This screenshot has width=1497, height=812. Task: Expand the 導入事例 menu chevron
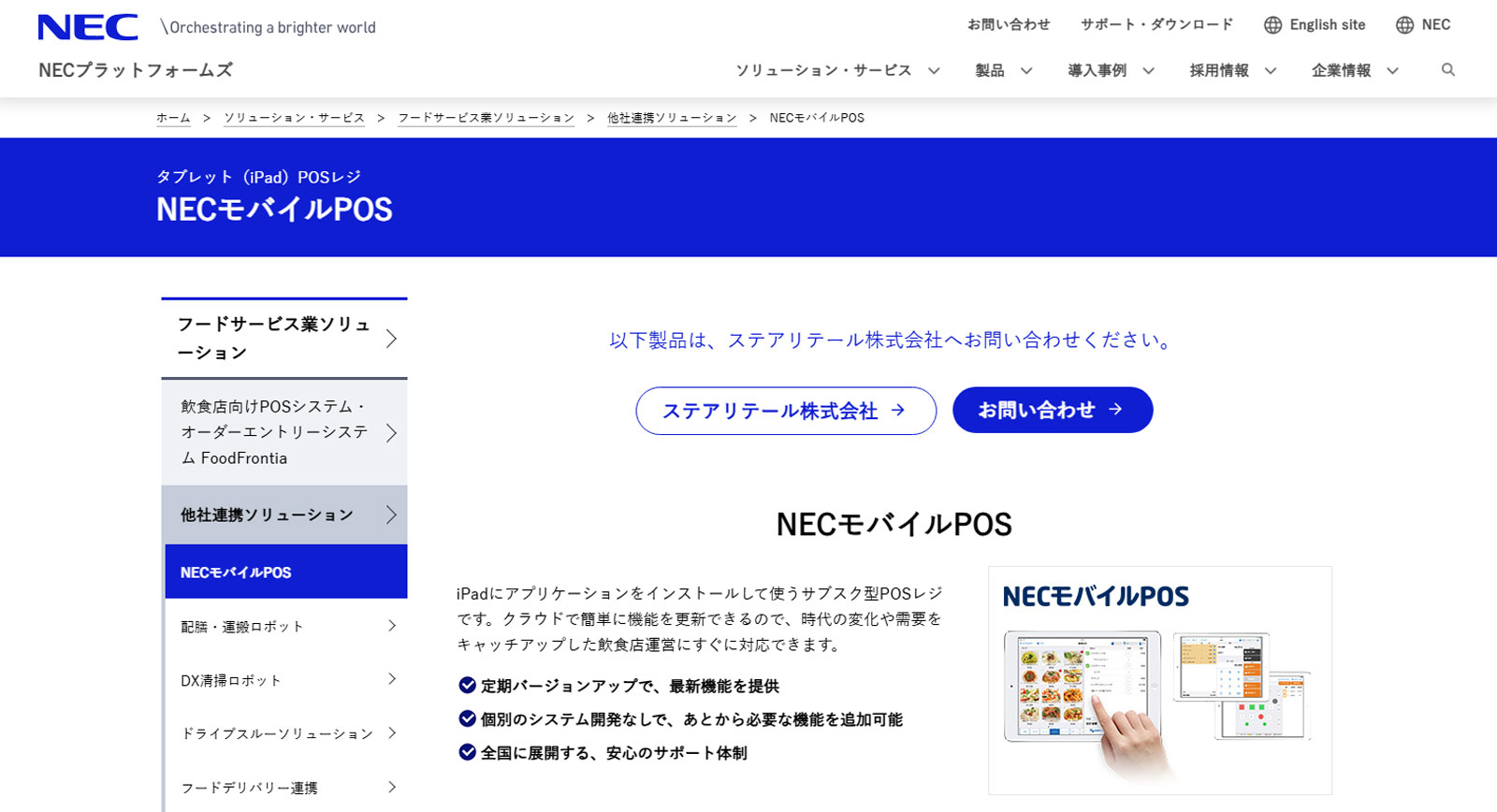(1149, 71)
